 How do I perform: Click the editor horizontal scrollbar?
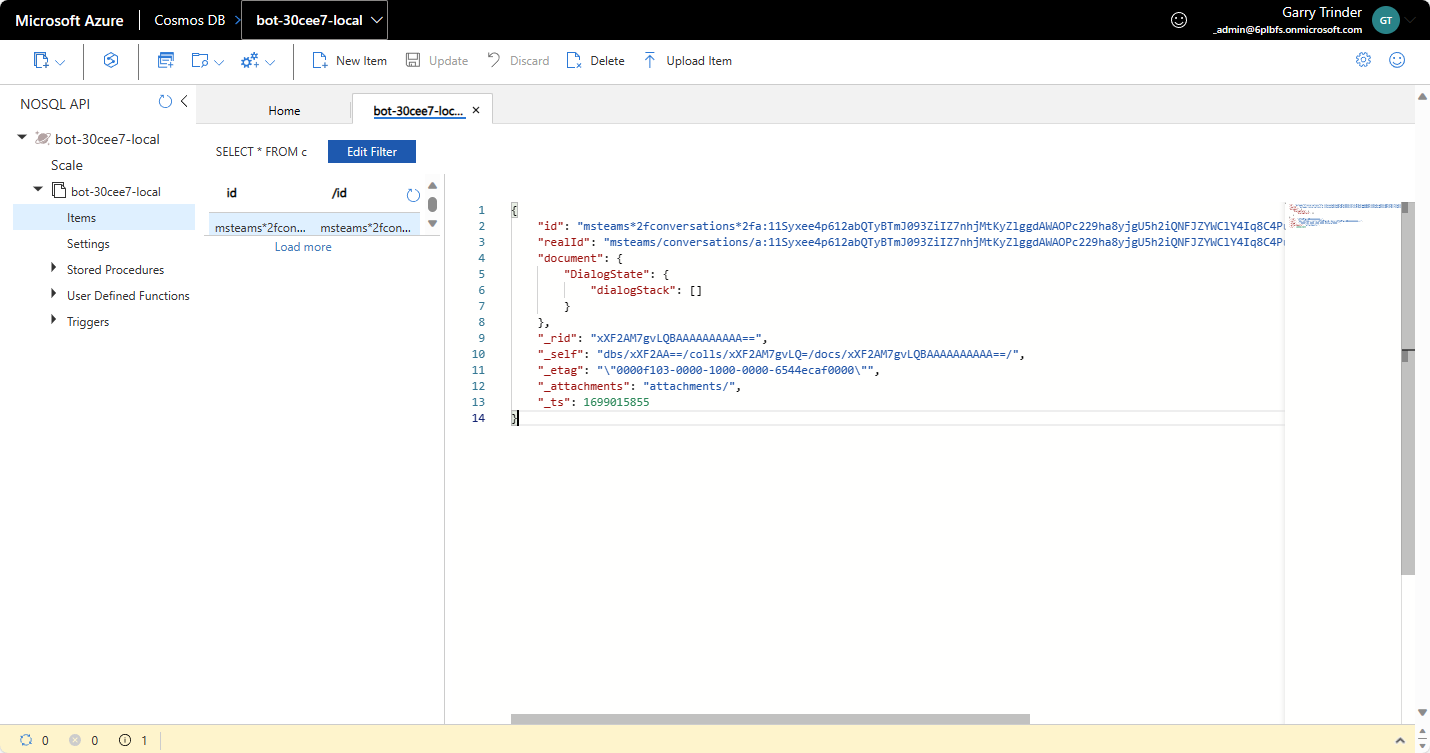pyautogui.click(x=770, y=719)
